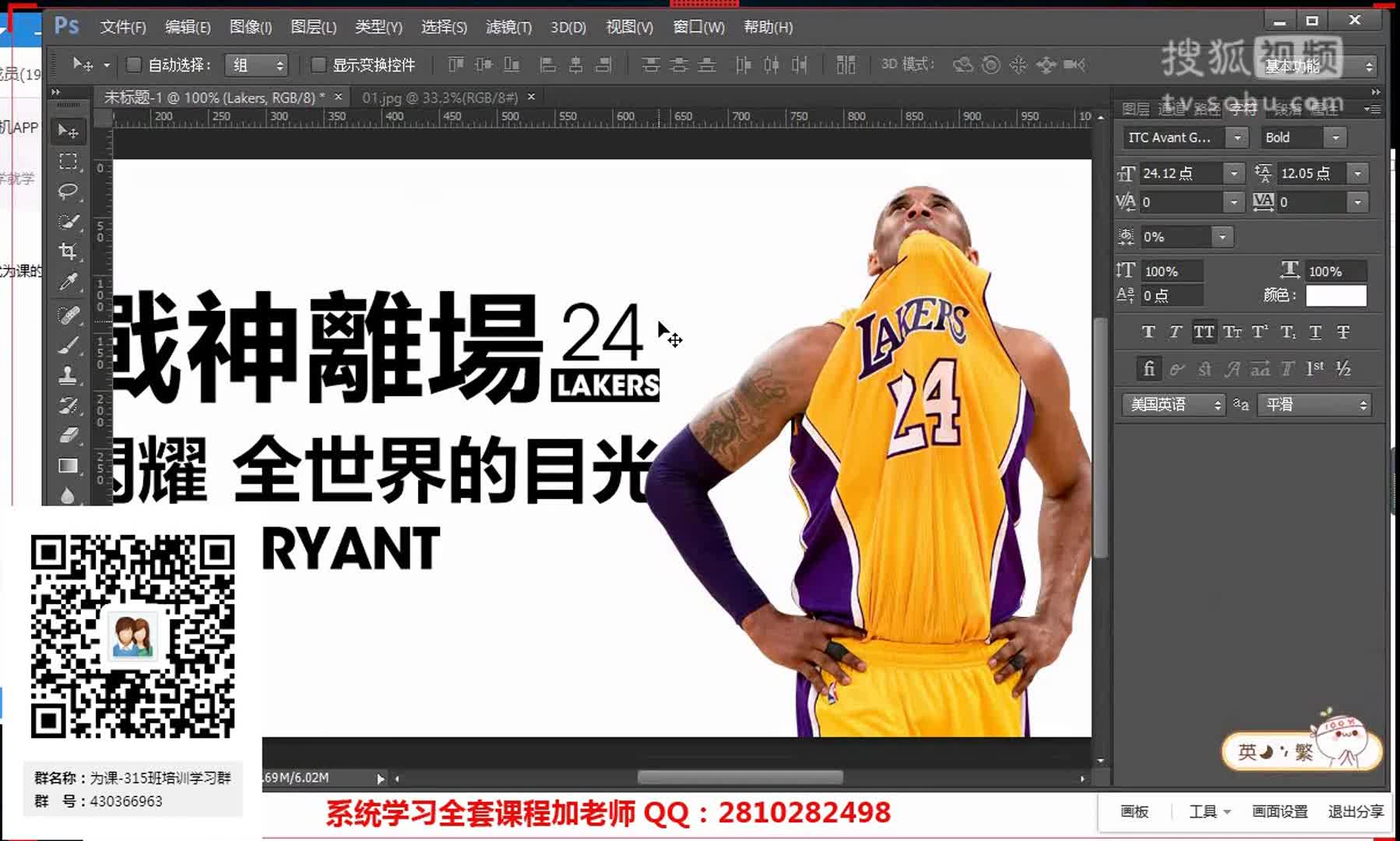Toggle strikethrough text style

(x=1343, y=333)
